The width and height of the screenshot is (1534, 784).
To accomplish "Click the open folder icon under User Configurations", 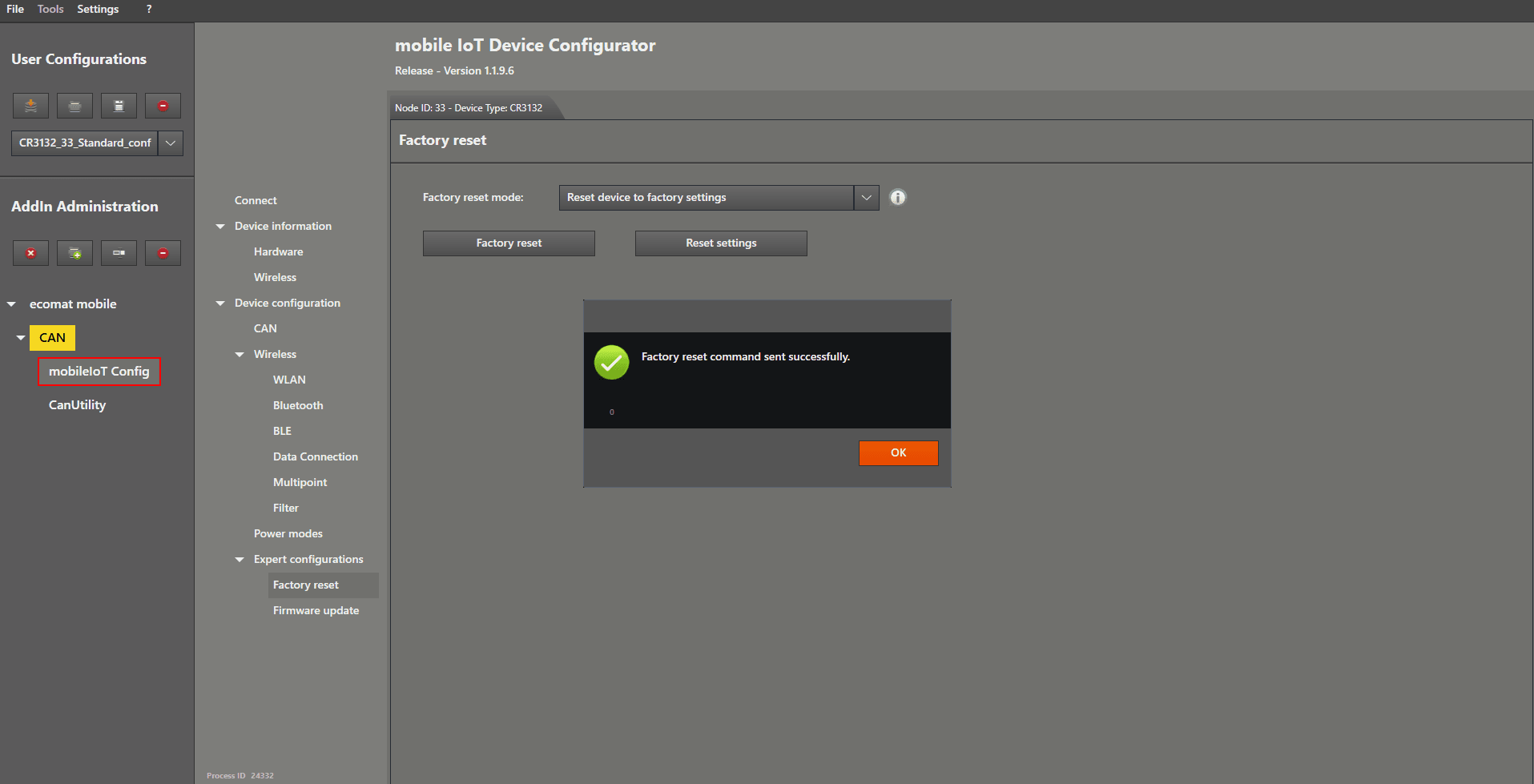I will [x=74, y=106].
